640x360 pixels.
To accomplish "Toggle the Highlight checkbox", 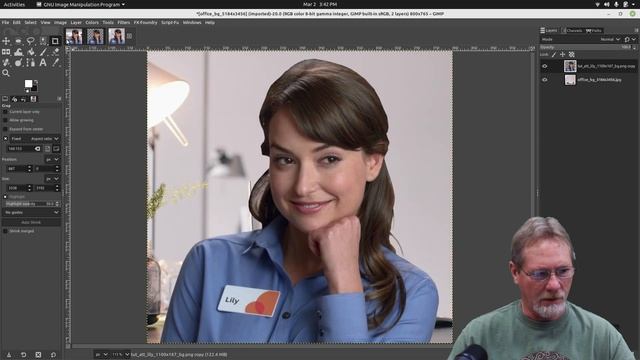I will pyautogui.click(x=5, y=197).
